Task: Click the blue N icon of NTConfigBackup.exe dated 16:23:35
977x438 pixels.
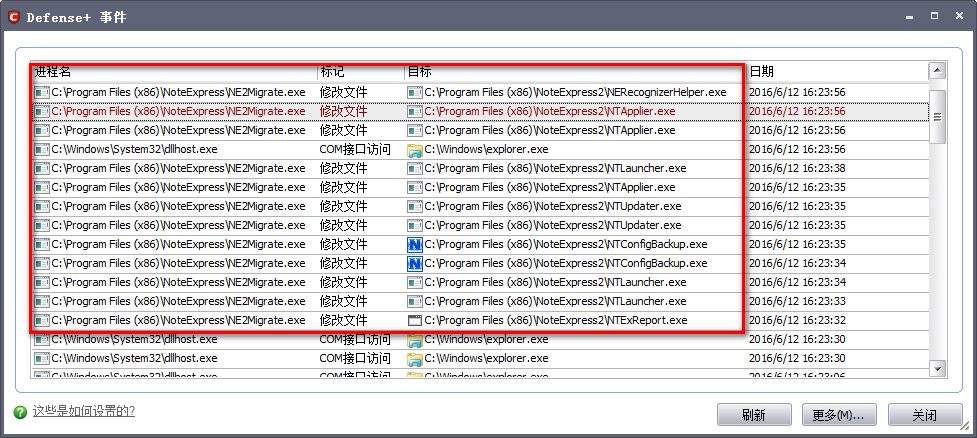Action: [414, 244]
